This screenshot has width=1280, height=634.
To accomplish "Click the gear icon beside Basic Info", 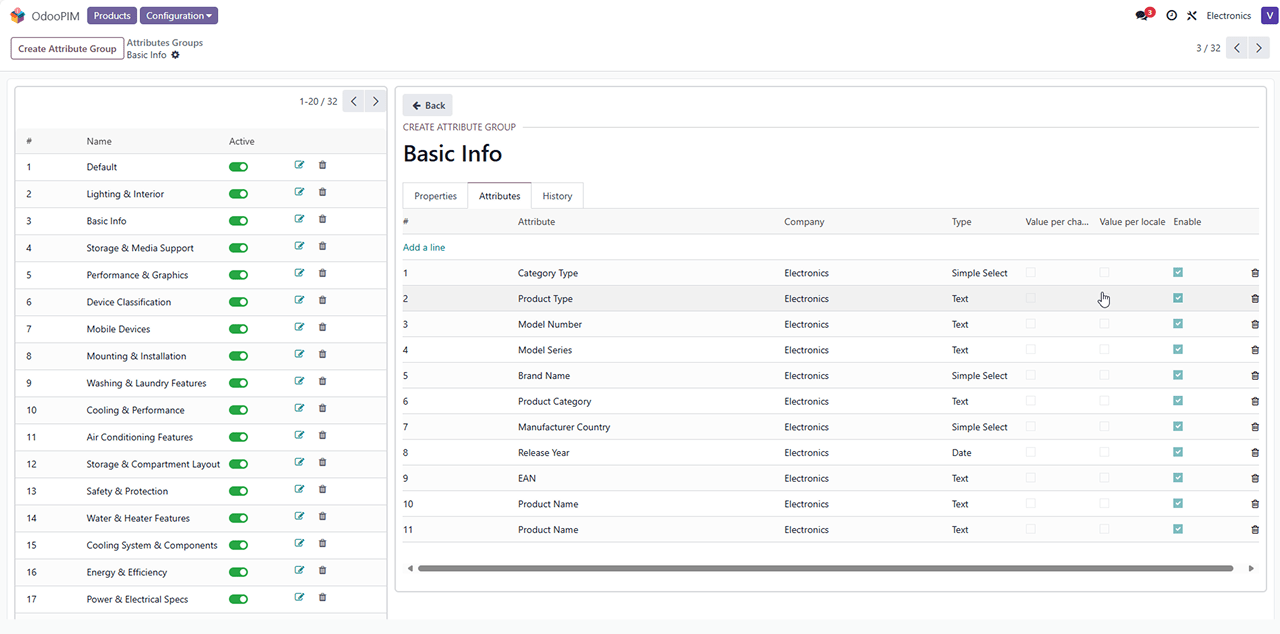I will pos(176,55).
